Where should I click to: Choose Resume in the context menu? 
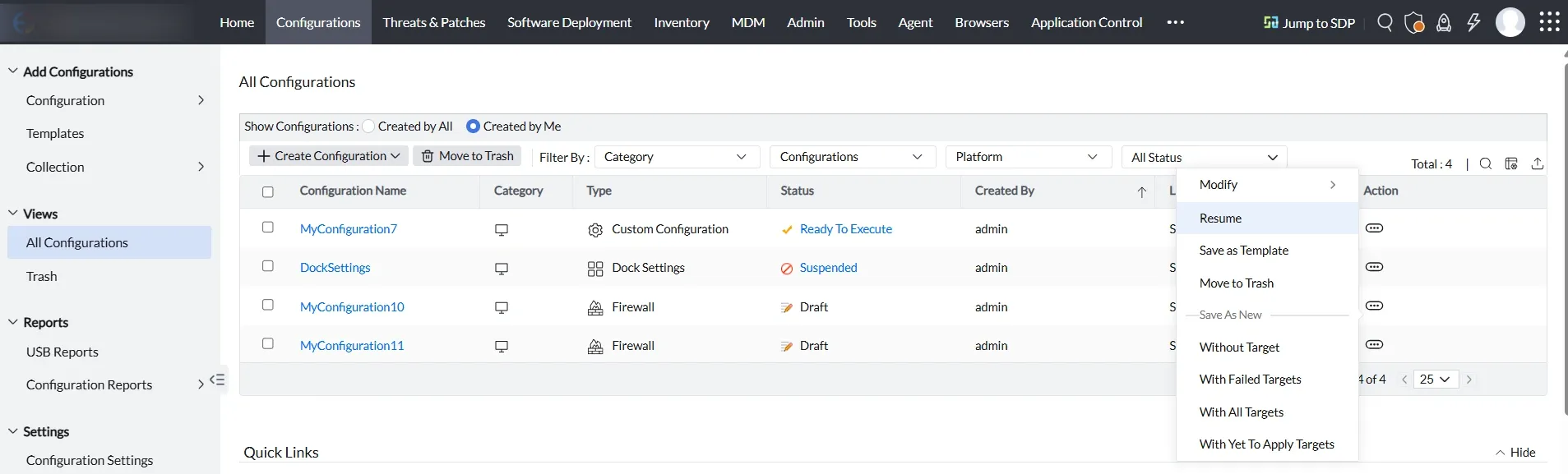1267,219
